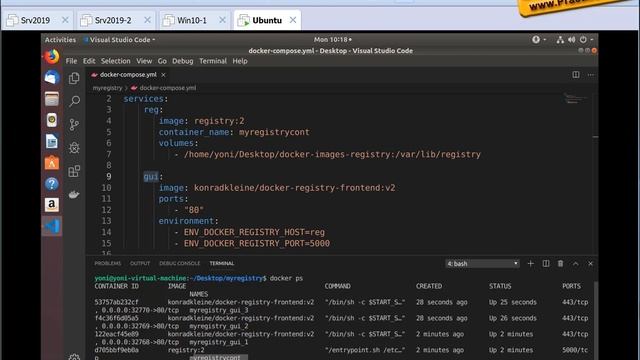Close the terminal panel
This screenshot has width=640, height=360.
(x=590, y=264)
